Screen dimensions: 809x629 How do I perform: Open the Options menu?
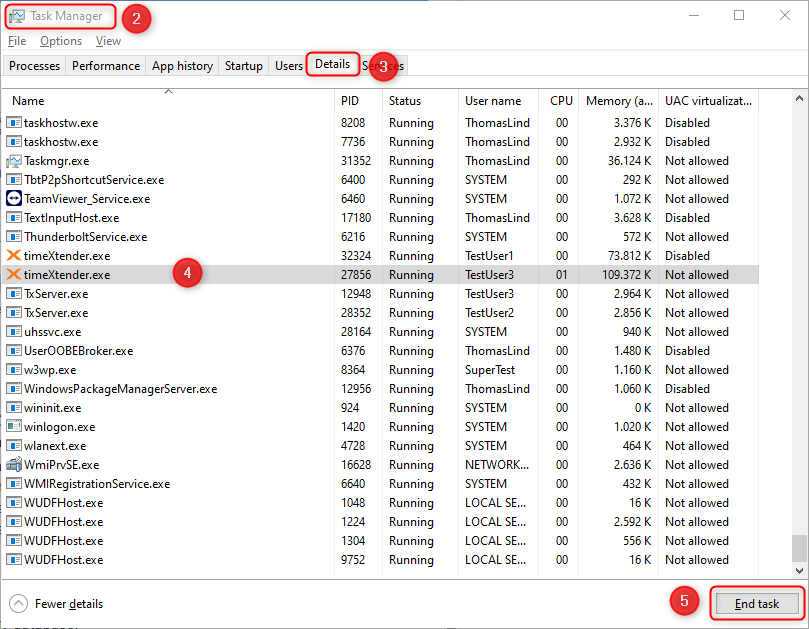[61, 41]
